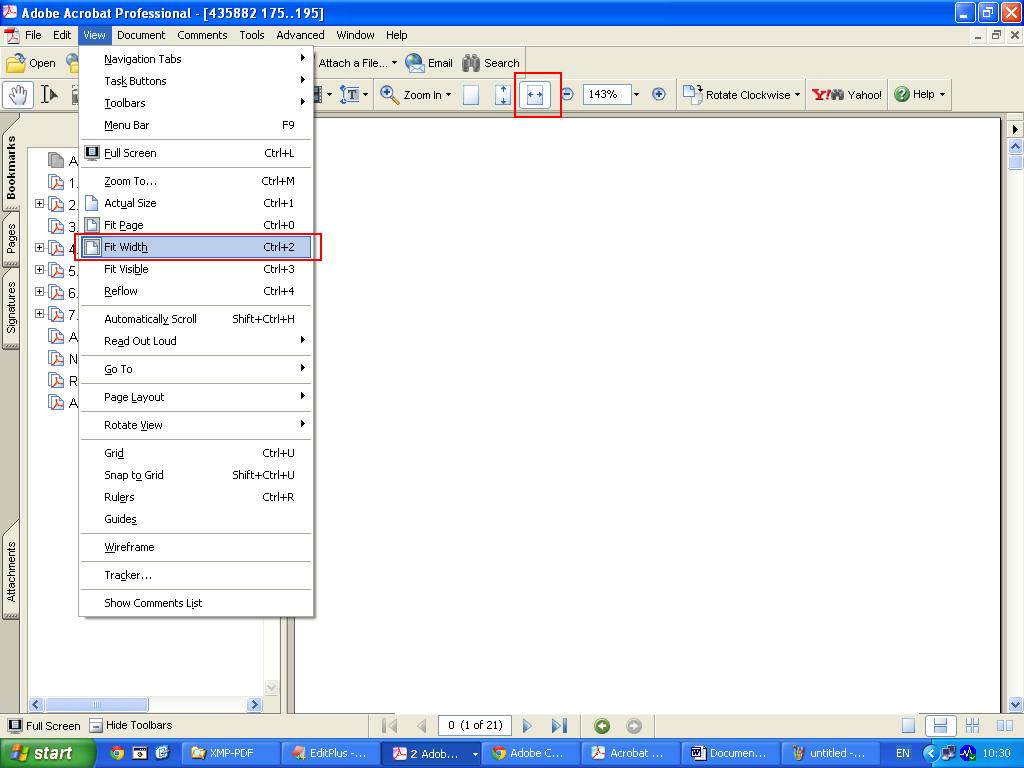The width and height of the screenshot is (1024, 768).
Task: Click the Rotate Clockwise icon
Action: click(692, 95)
